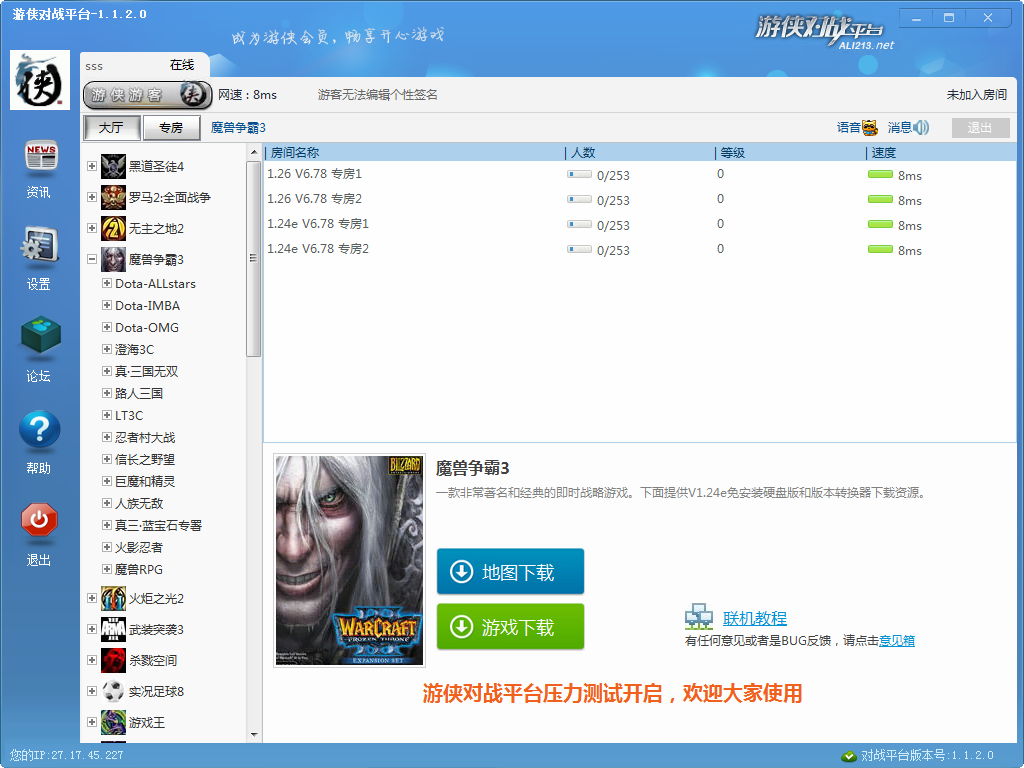Open the 资讯 news icon
The width and height of the screenshot is (1024, 768).
40,157
